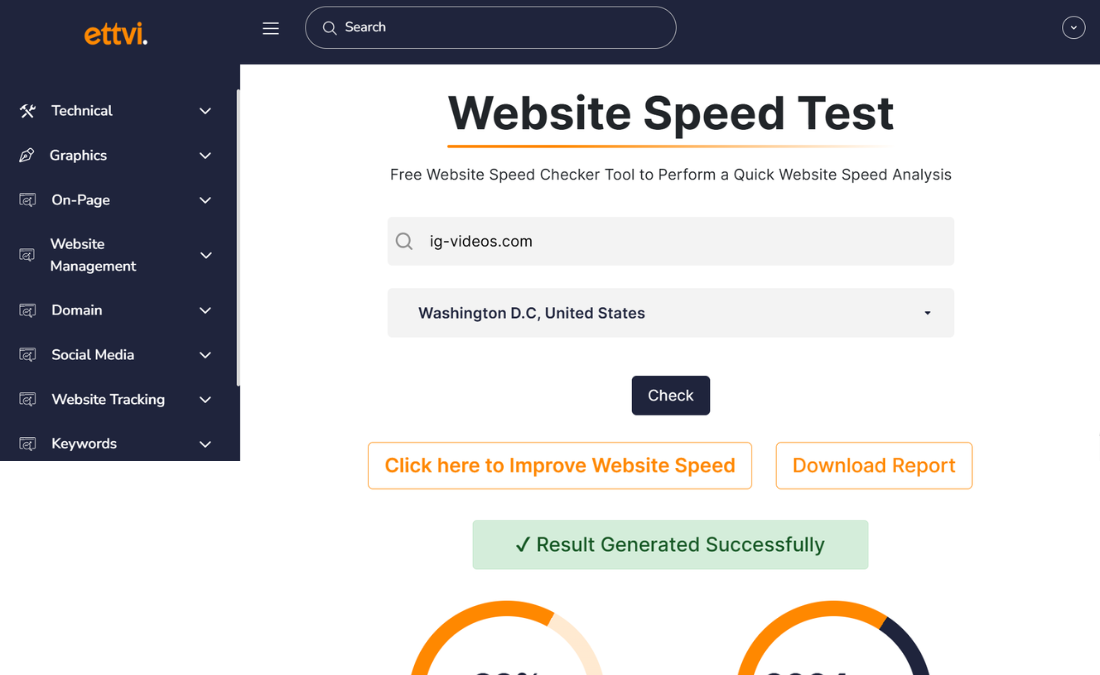This screenshot has height=675, width=1100.
Task: Expand the Website Tracking chevron
Action: pos(205,399)
